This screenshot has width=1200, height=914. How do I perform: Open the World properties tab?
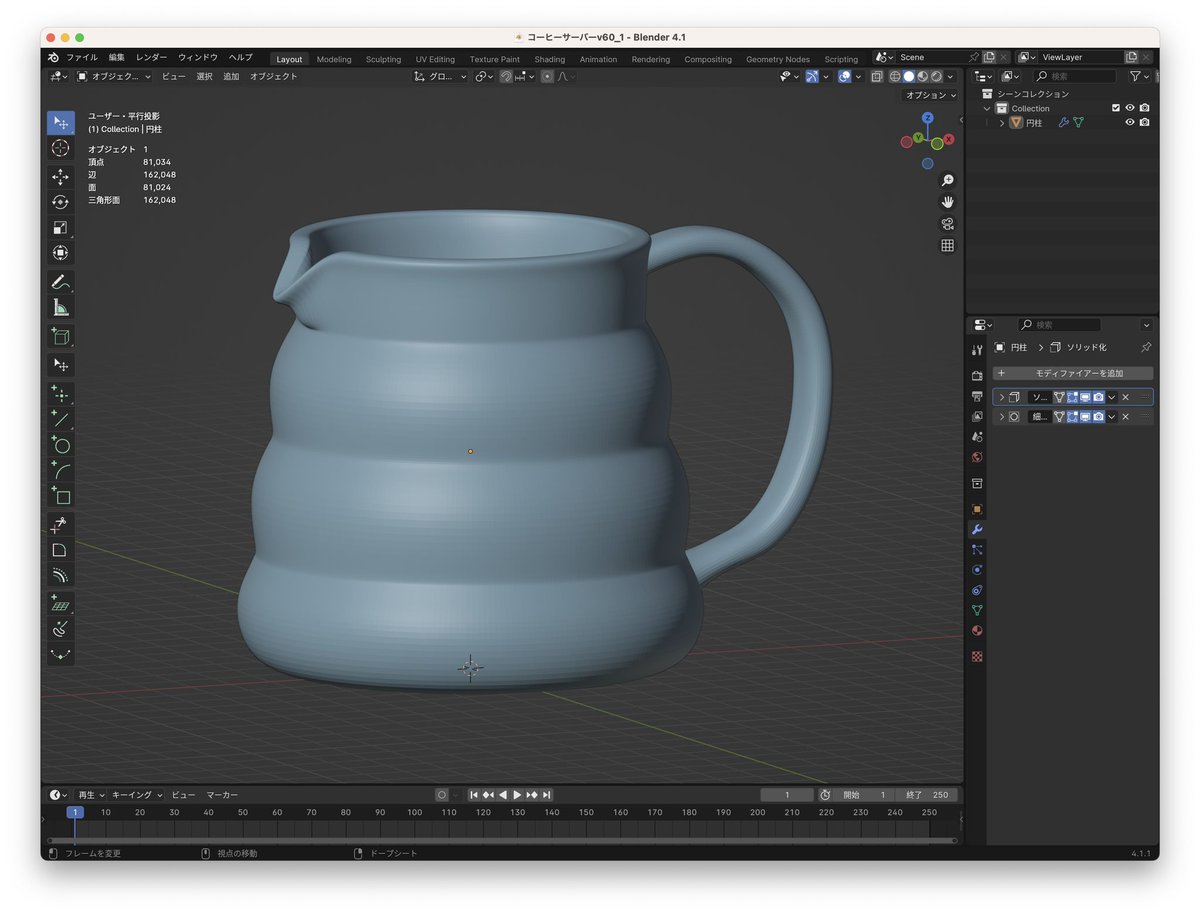[x=977, y=457]
